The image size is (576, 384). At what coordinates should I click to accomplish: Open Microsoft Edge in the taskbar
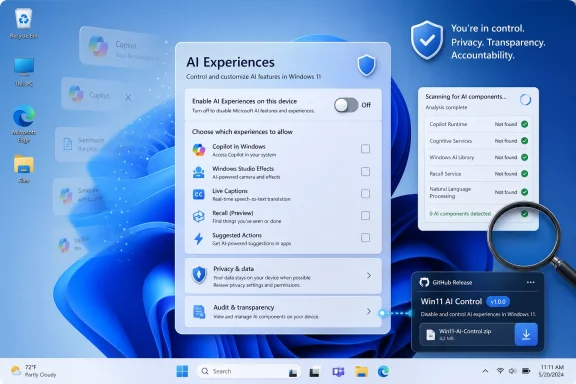(383, 372)
